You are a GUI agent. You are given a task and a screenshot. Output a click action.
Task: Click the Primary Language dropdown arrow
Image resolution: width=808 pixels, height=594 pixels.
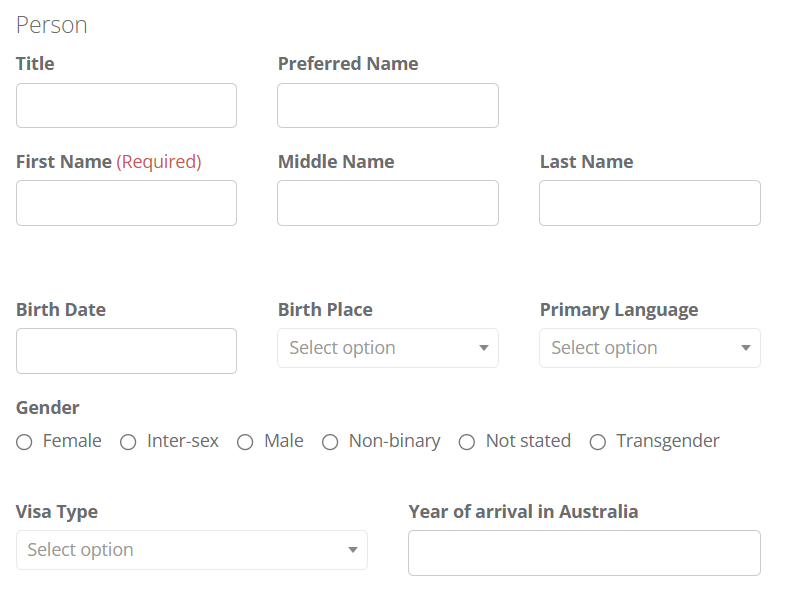click(x=746, y=348)
